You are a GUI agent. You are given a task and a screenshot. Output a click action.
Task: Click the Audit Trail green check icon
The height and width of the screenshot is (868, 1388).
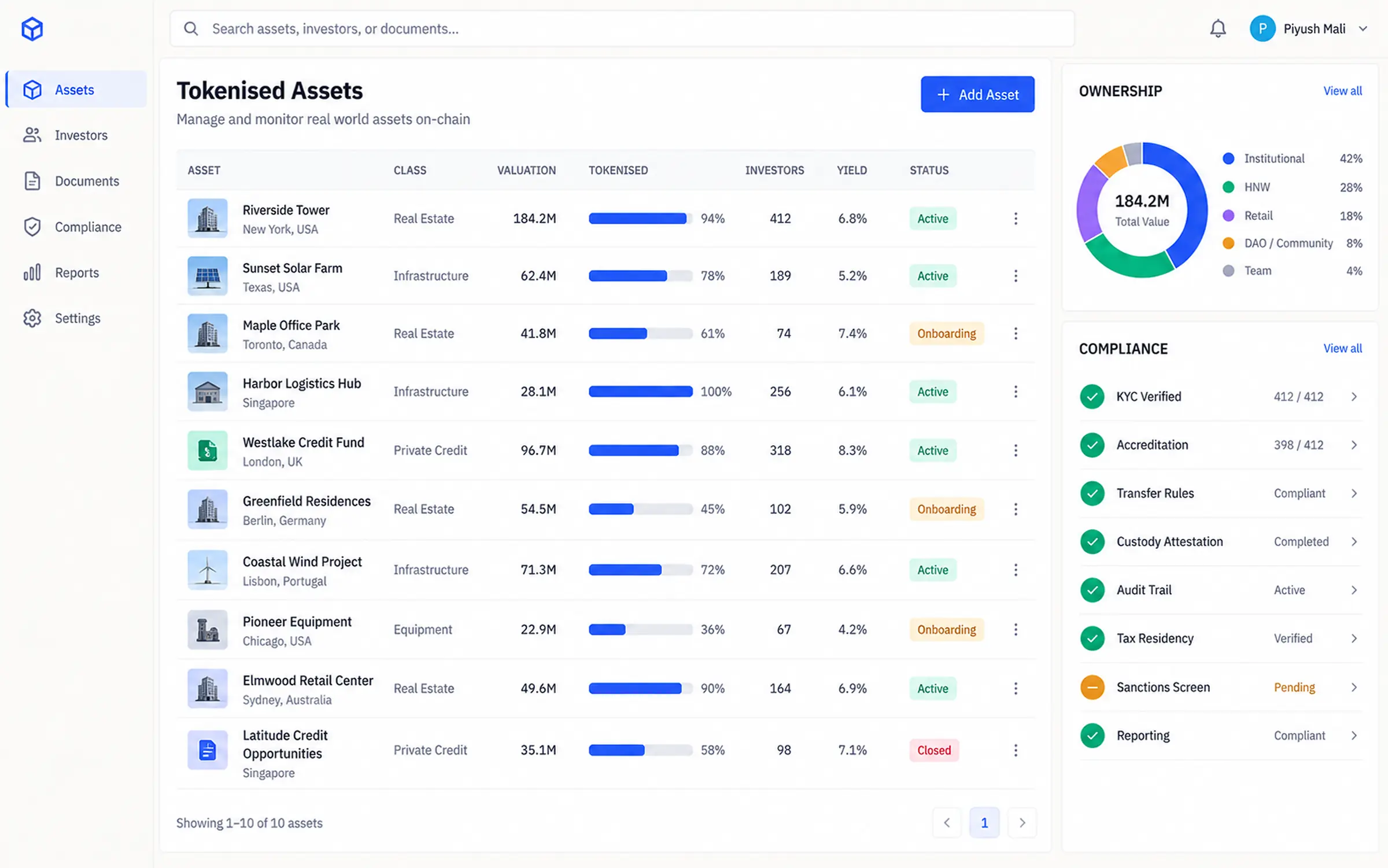point(1092,590)
